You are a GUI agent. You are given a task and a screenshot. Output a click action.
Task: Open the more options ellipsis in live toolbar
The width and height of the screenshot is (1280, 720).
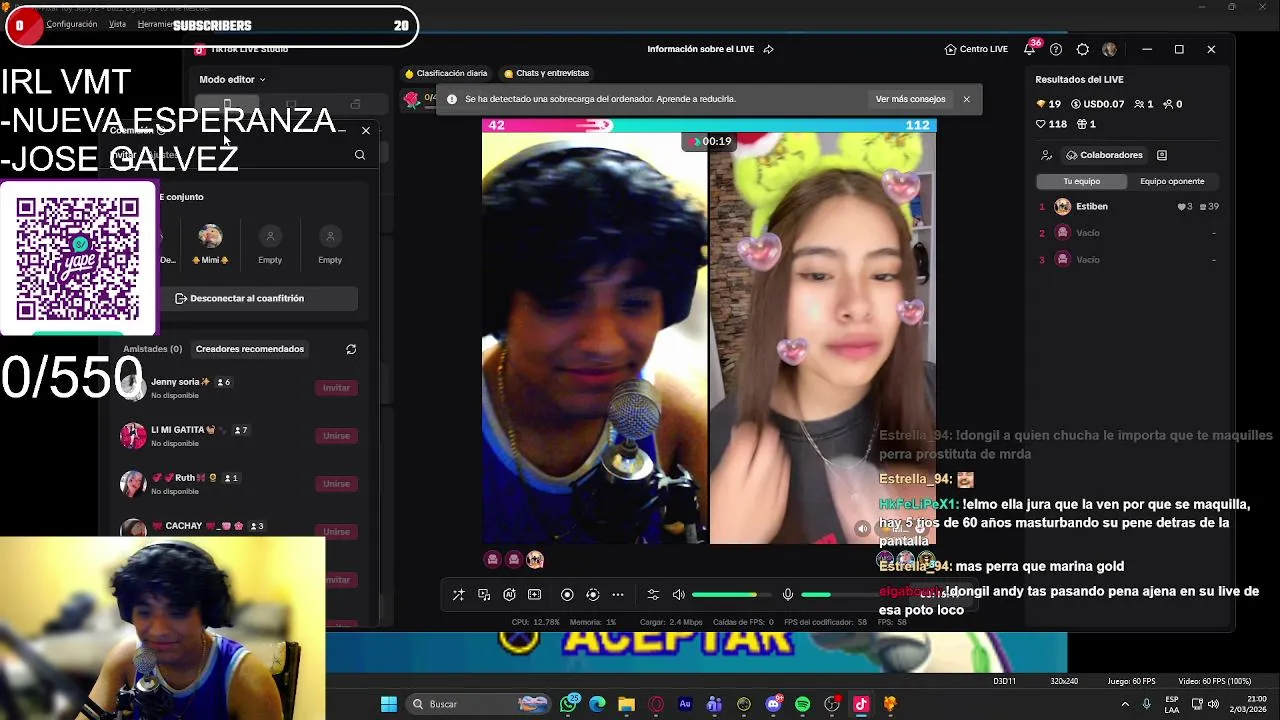tap(618, 595)
